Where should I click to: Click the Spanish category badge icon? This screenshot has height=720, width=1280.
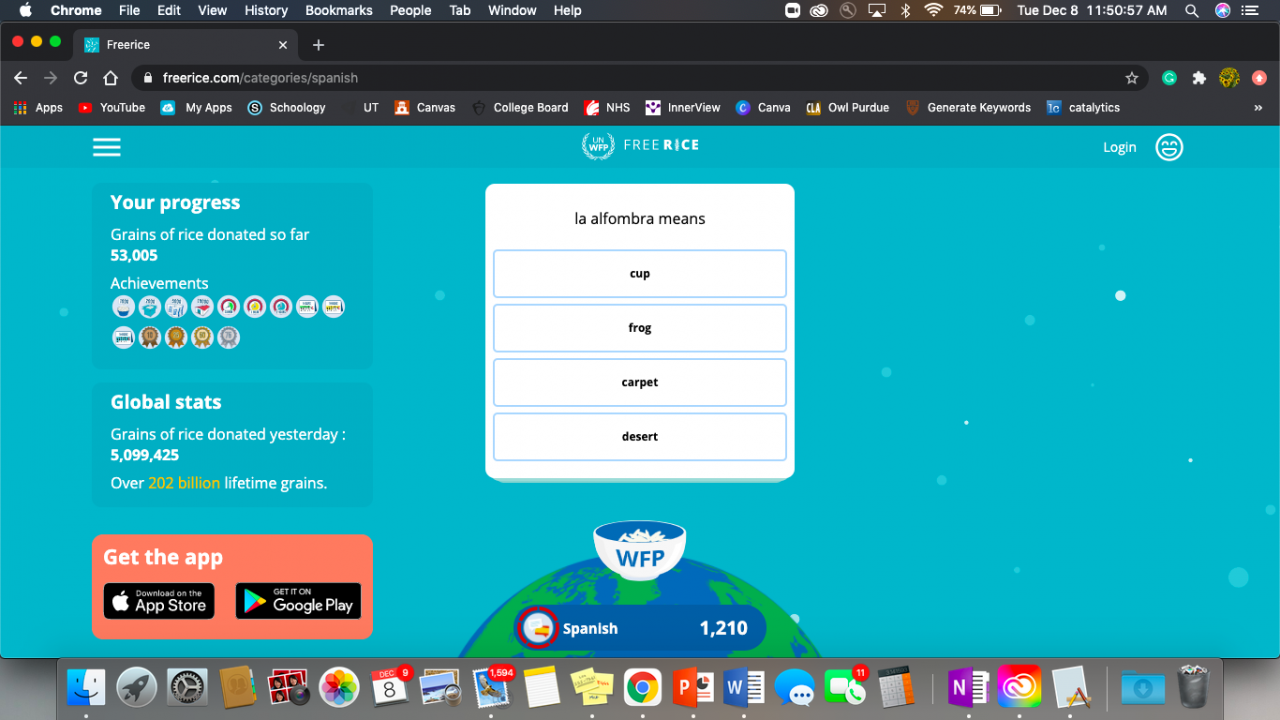click(538, 628)
